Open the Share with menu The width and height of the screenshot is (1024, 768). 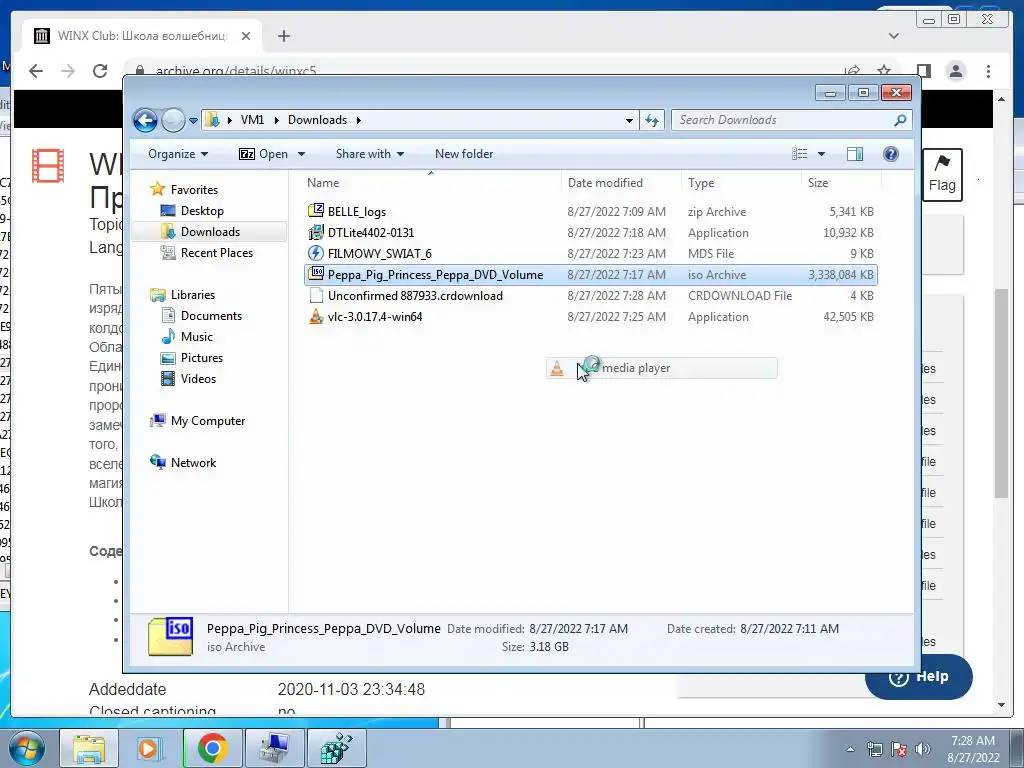click(x=370, y=154)
